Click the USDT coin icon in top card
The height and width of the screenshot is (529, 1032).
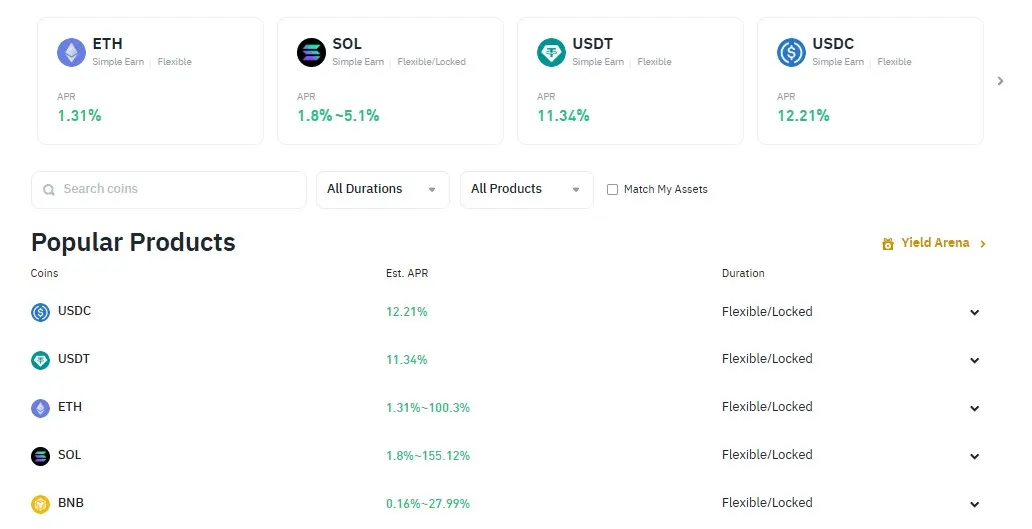552,53
